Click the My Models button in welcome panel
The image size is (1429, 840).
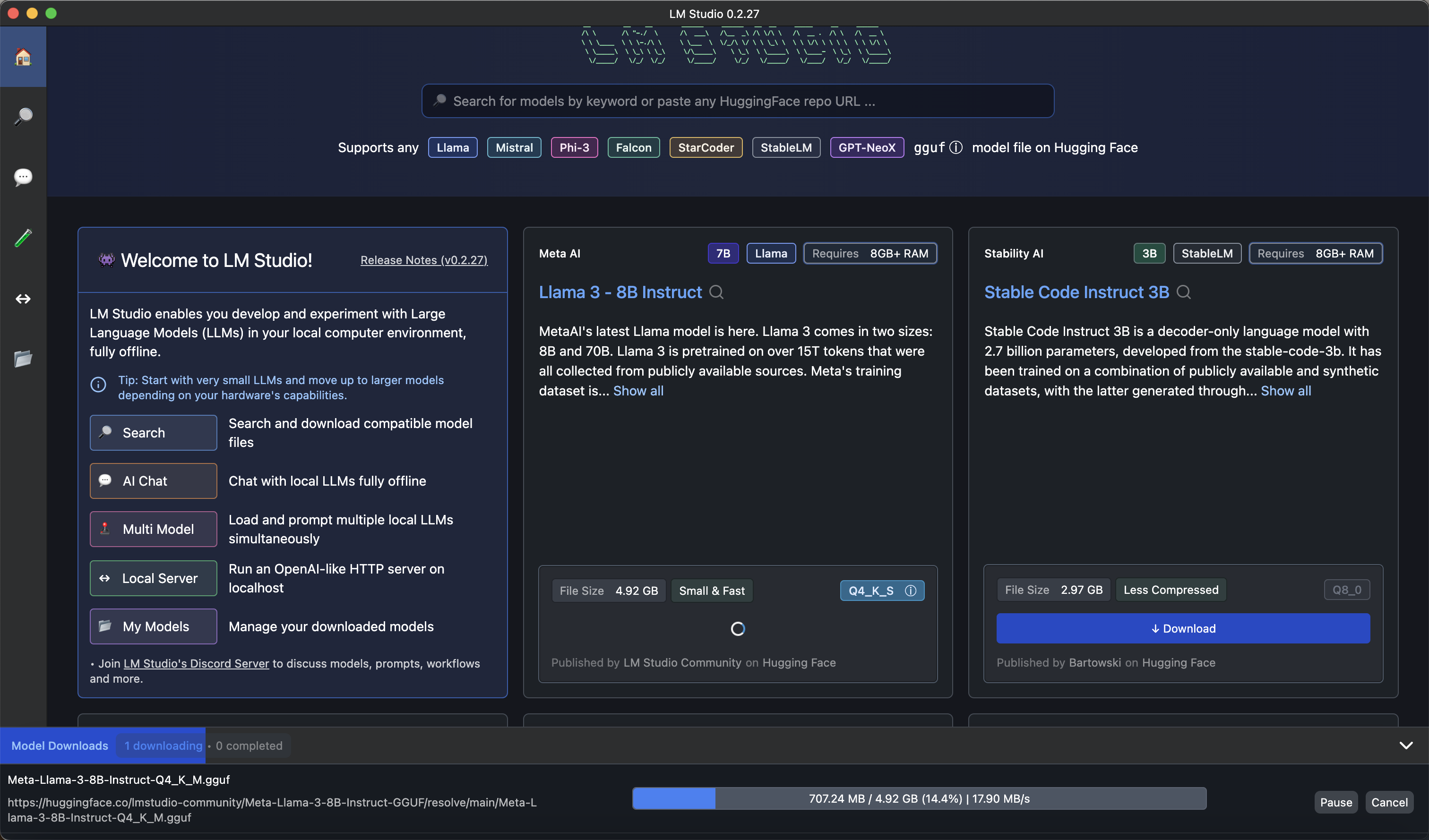point(153,626)
